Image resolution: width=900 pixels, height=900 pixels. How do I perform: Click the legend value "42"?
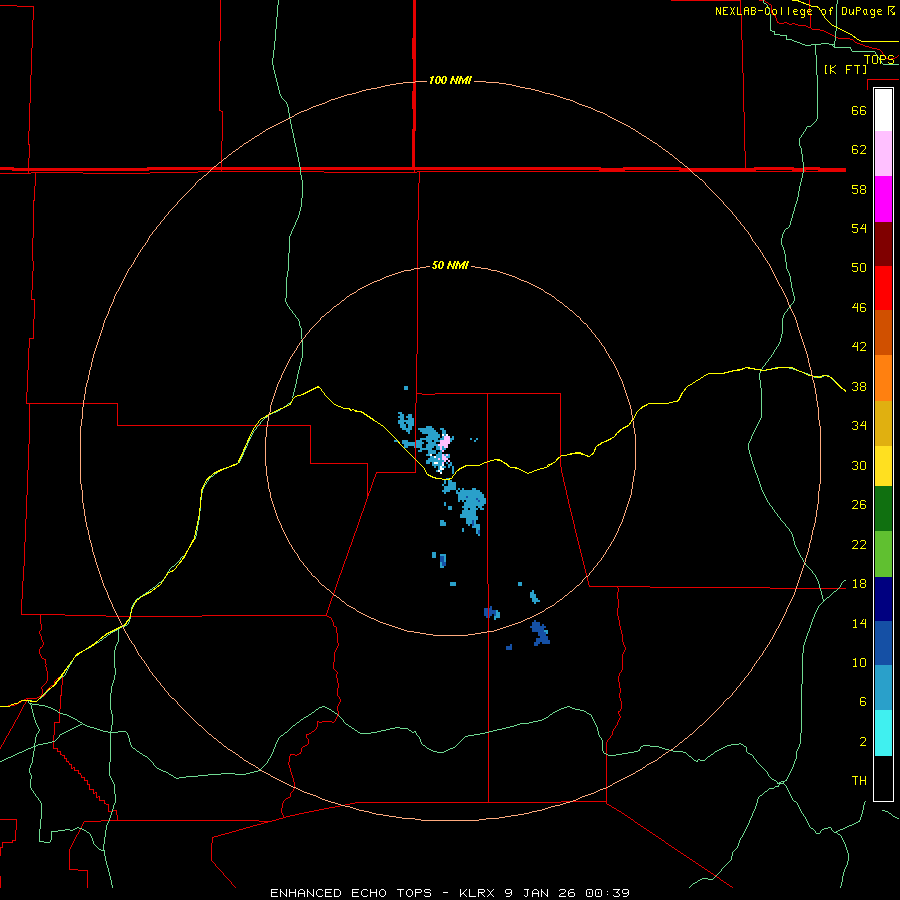click(859, 347)
